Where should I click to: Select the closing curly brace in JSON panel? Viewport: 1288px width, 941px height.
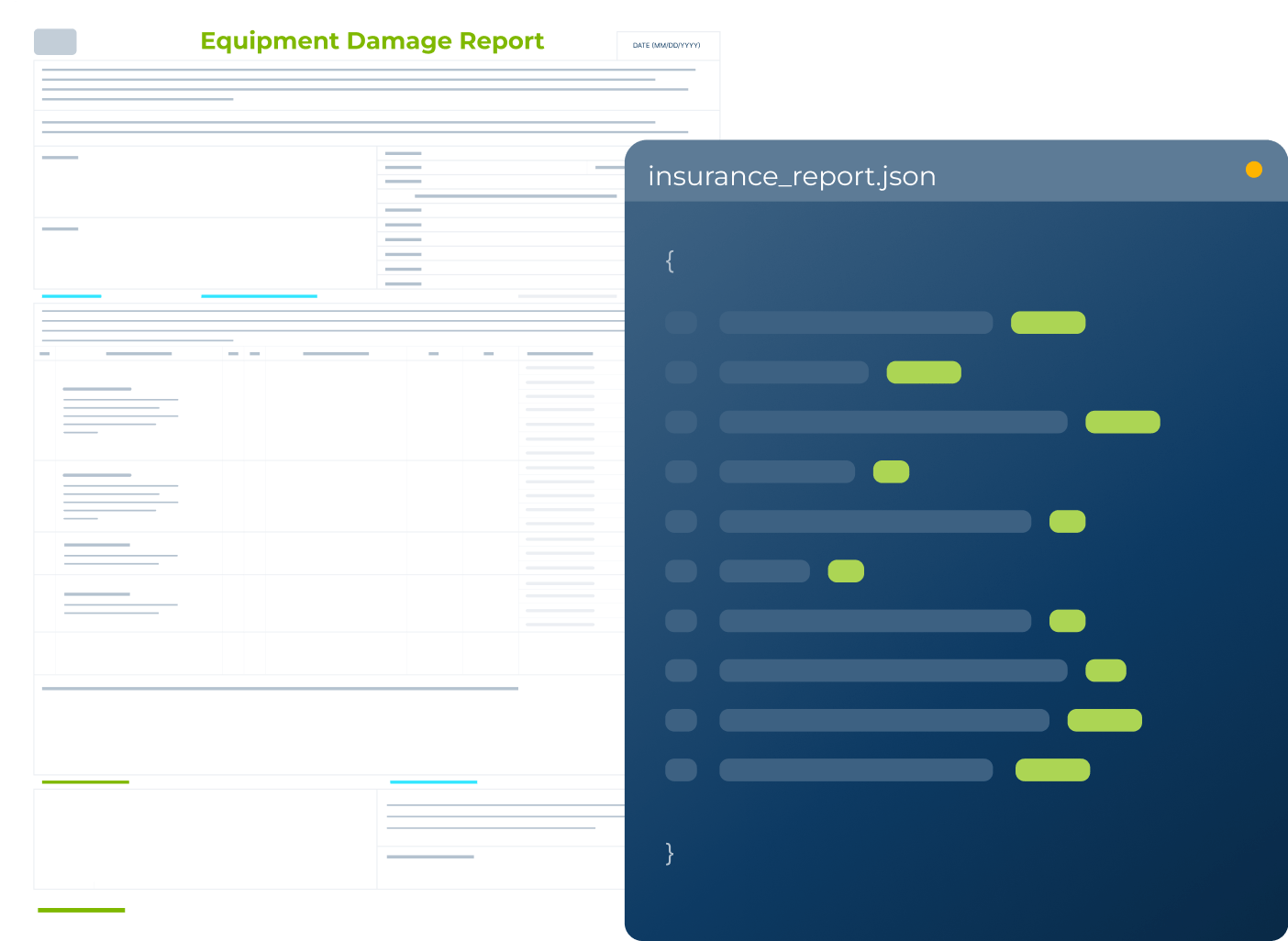670,854
